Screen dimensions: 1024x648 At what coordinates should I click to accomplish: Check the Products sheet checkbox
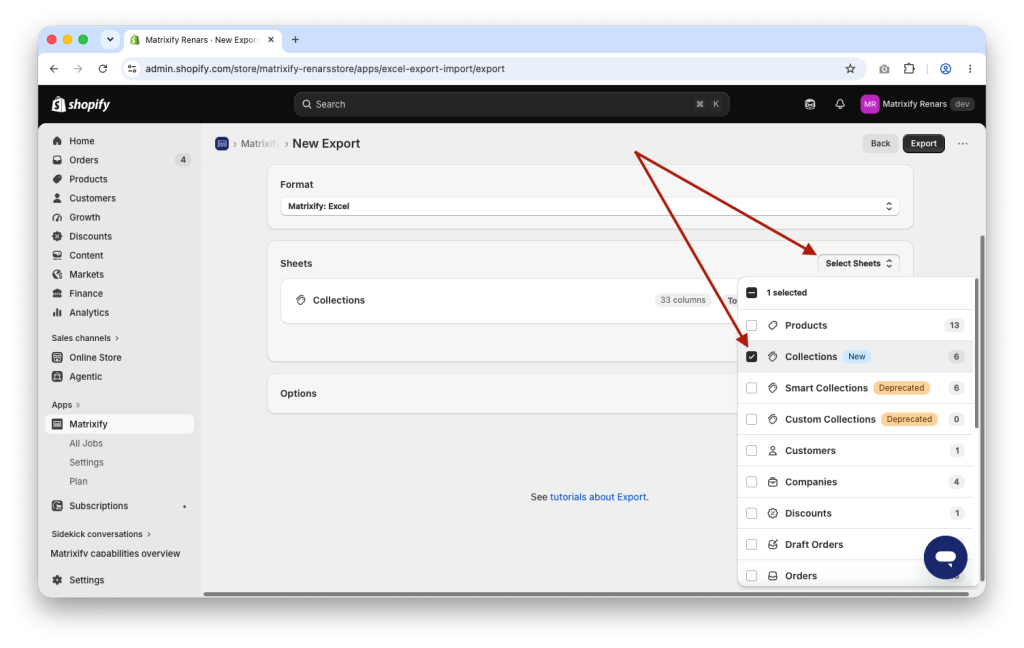(x=752, y=325)
